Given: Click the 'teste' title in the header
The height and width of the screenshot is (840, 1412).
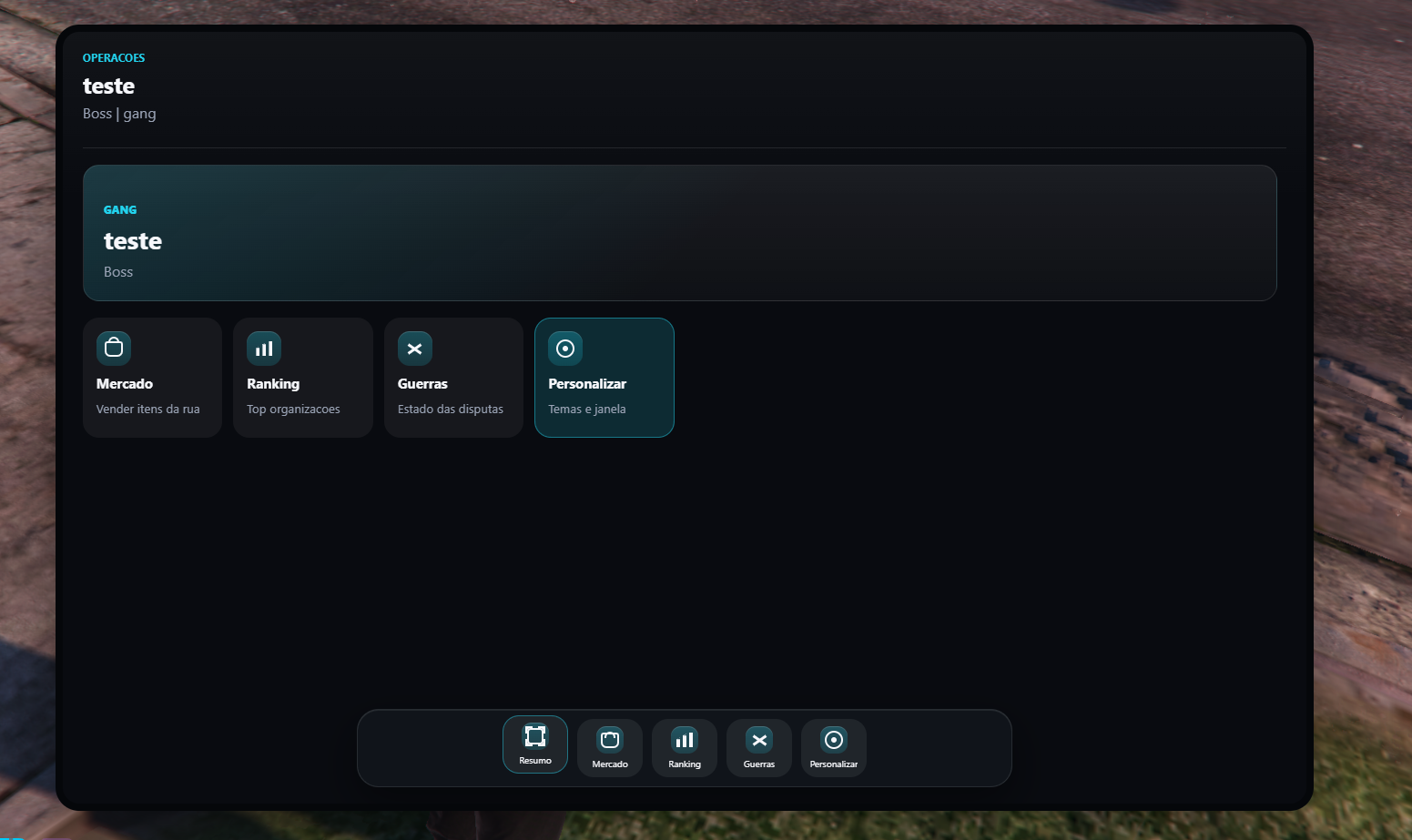Looking at the screenshot, I should 108,86.
